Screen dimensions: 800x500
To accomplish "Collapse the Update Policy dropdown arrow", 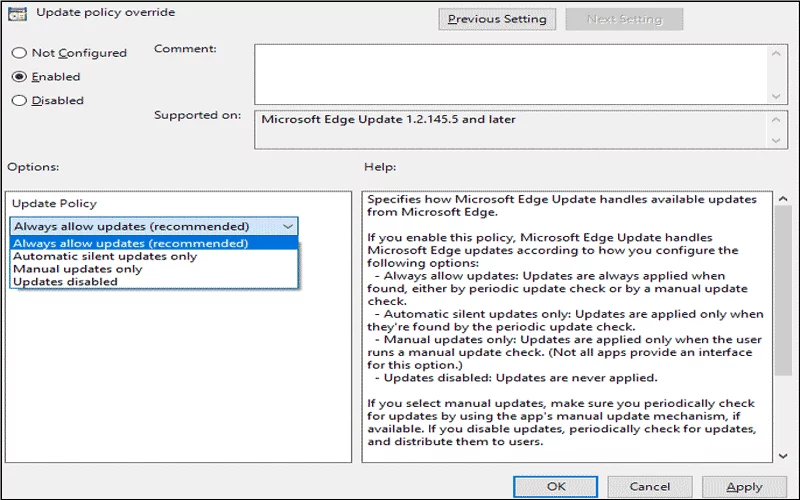I will click(x=288, y=226).
